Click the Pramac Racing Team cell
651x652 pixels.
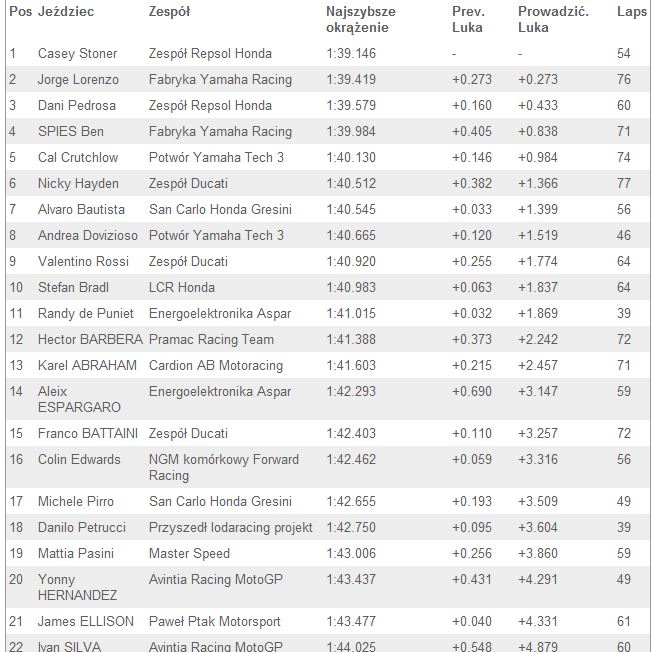point(211,340)
